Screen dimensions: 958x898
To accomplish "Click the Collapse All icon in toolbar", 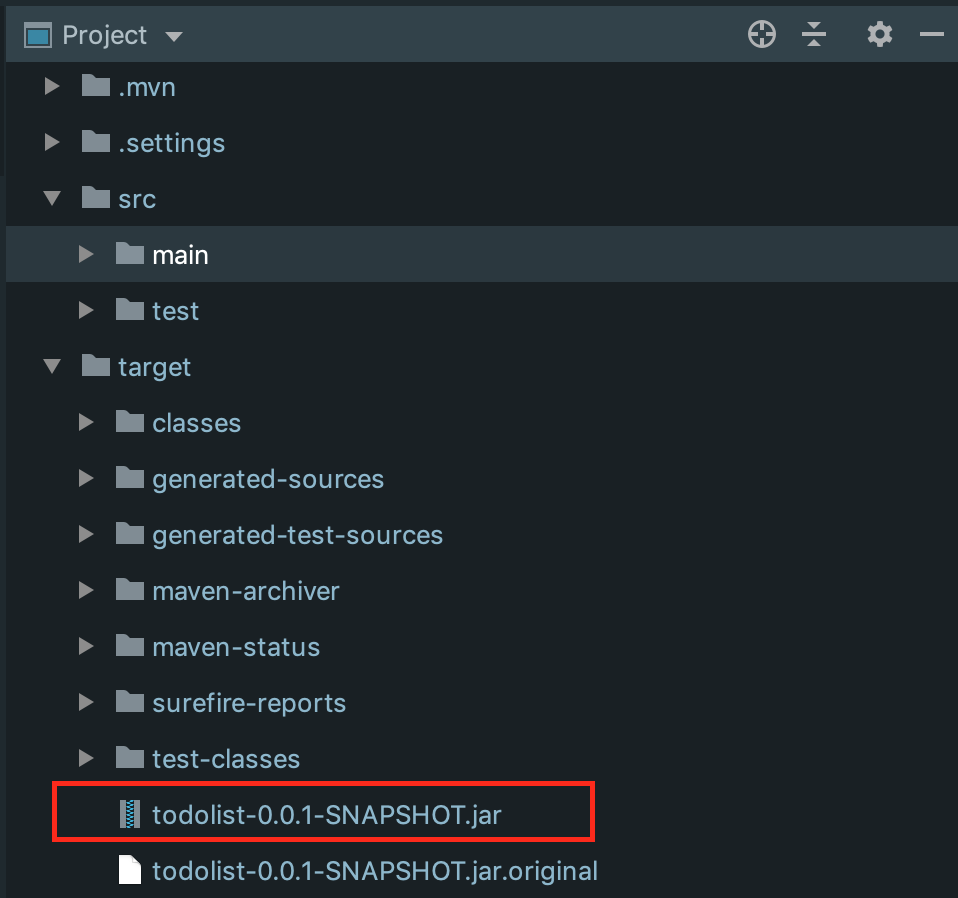I will pyautogui.click(x=814, y=34).
